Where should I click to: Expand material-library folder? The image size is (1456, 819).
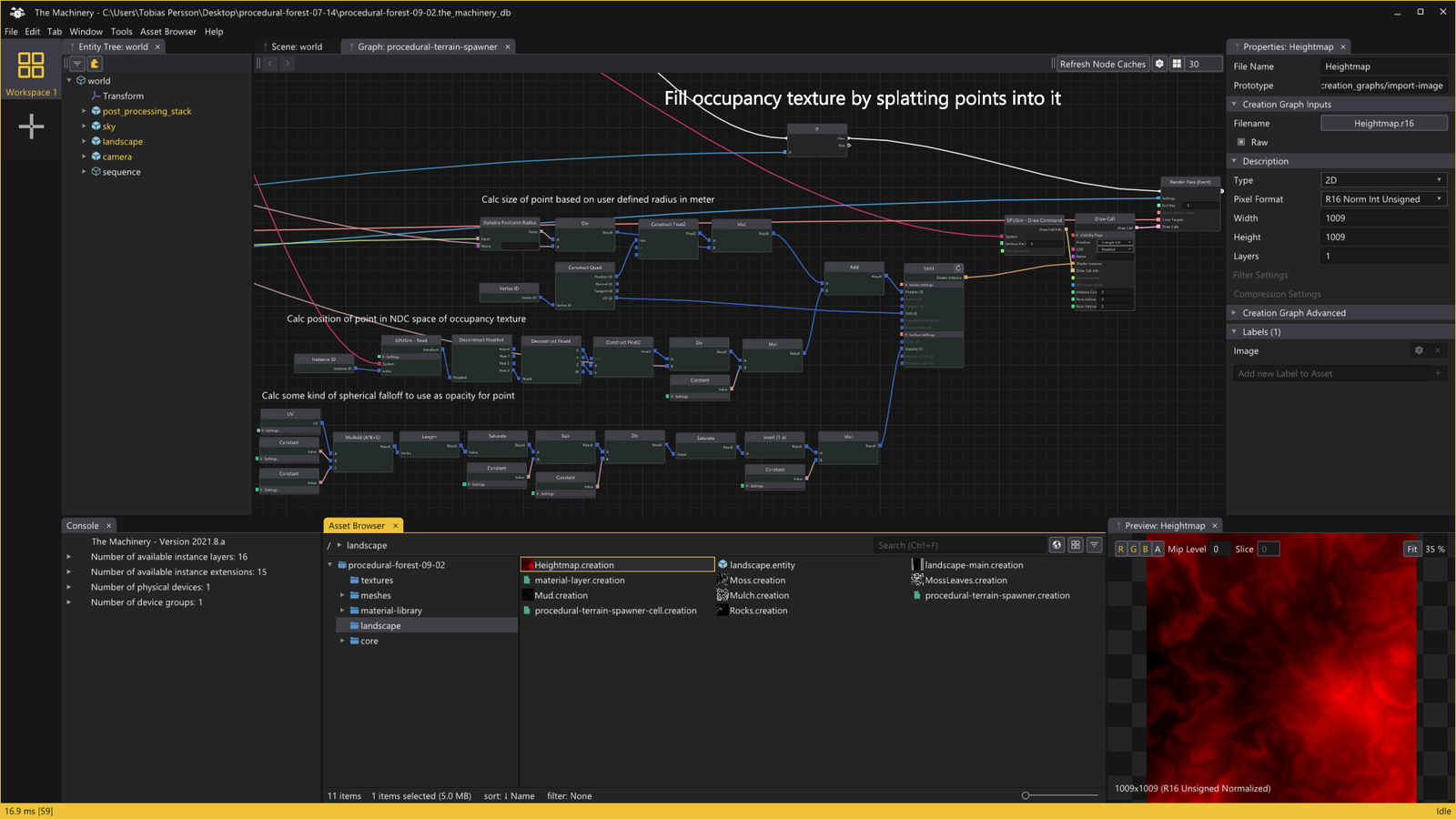point(342,611)
